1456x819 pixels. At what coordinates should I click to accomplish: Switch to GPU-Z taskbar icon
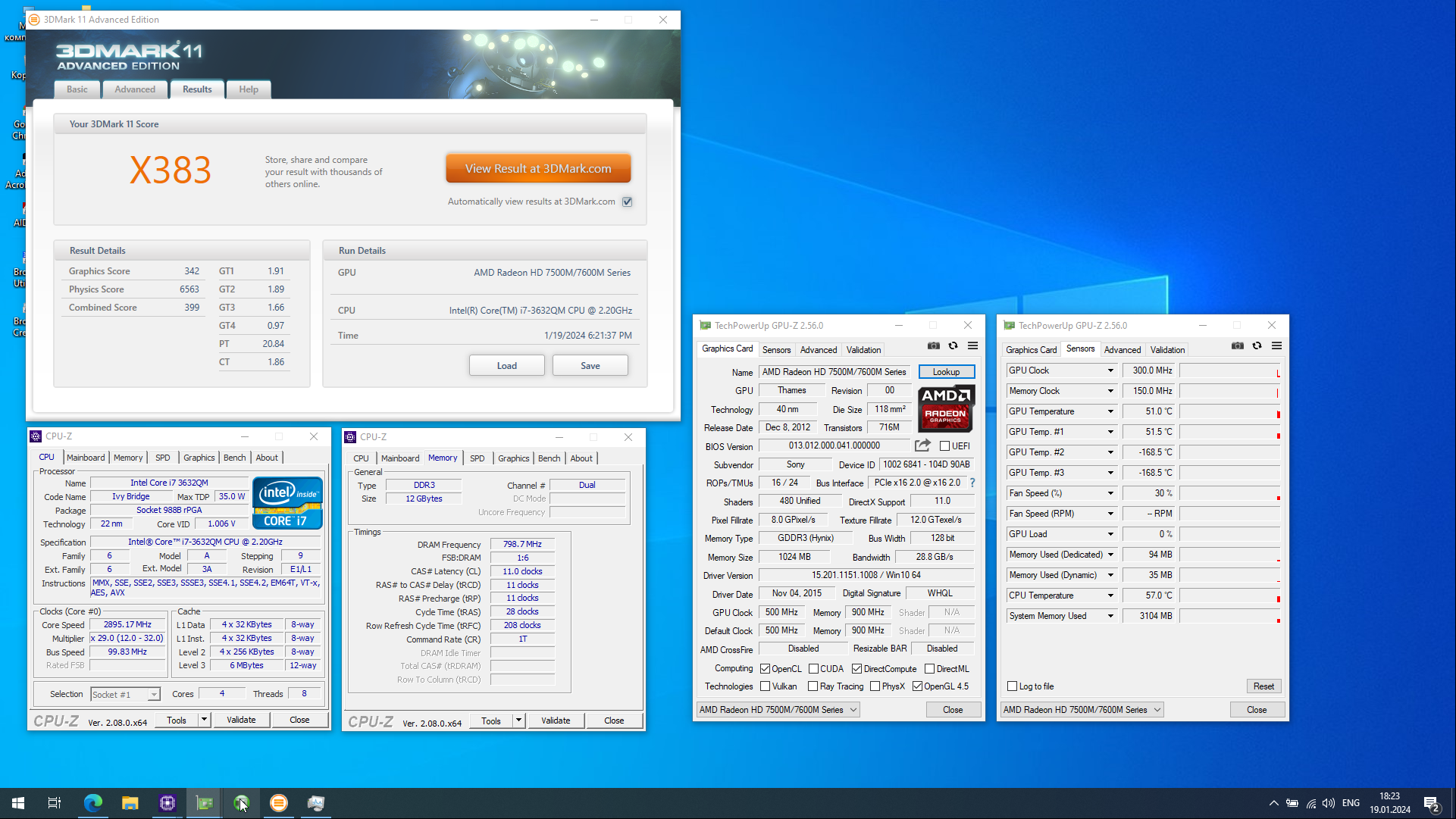tap(205, 803)
